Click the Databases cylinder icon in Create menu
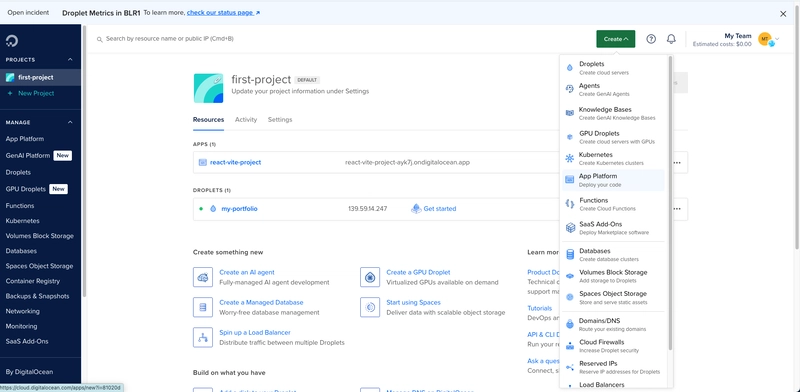The height and width of the screenshot is (392, 800). pos(570,254)
